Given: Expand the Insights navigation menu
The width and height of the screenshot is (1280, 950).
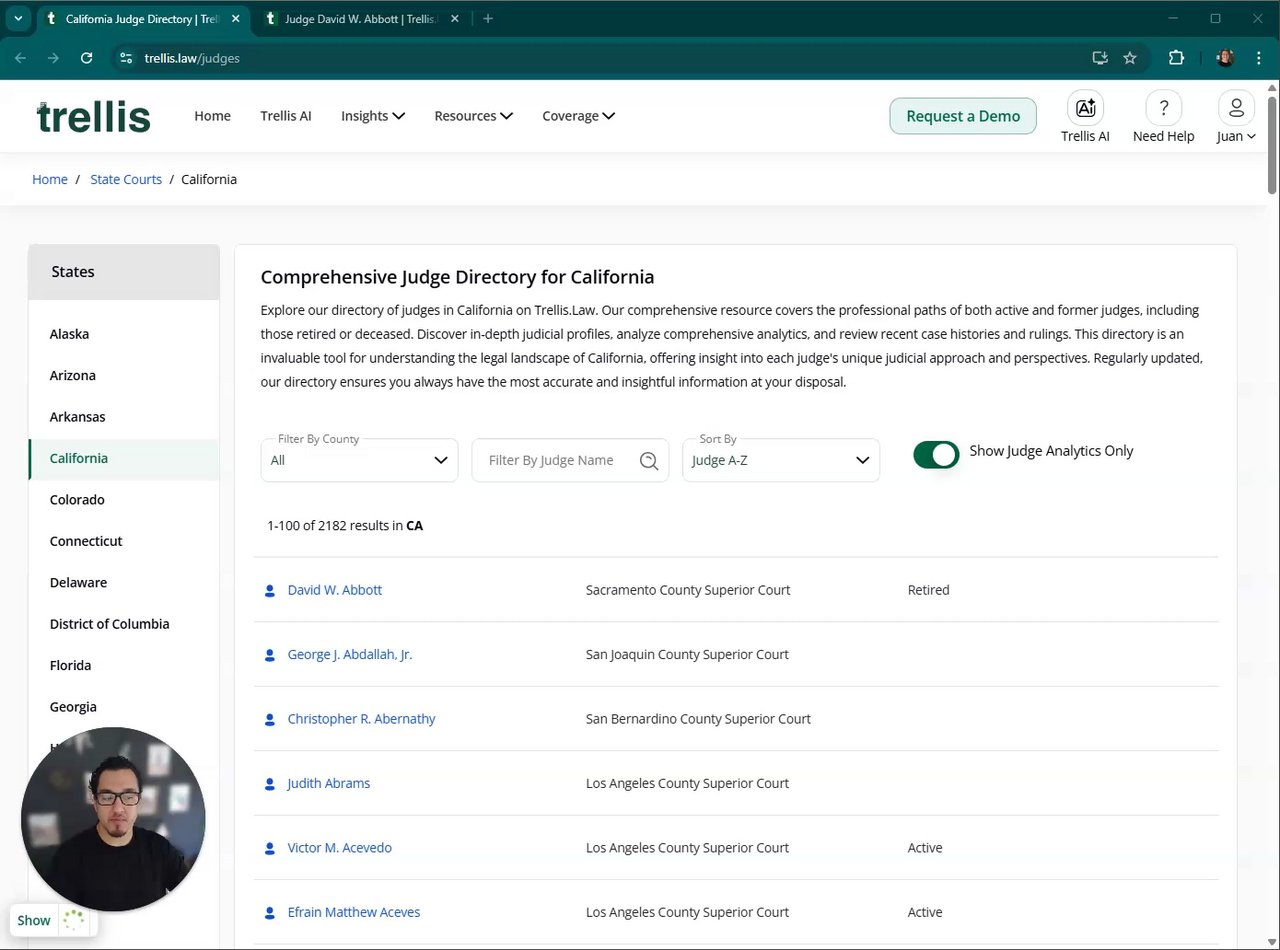Looking at the screenshot, I should tap(373, 116).
